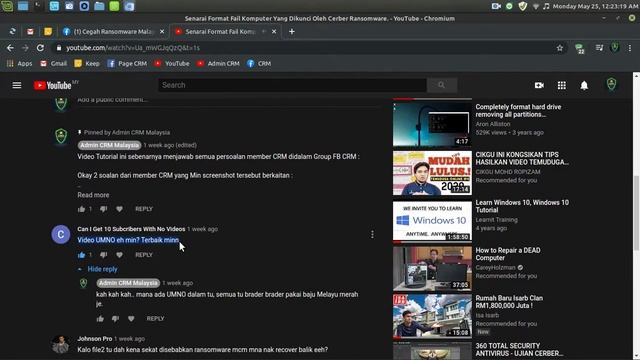Screen dimensions: 640x360
Task: Open the Admin CRM bookmark
Action: click(x=218, y=63)
